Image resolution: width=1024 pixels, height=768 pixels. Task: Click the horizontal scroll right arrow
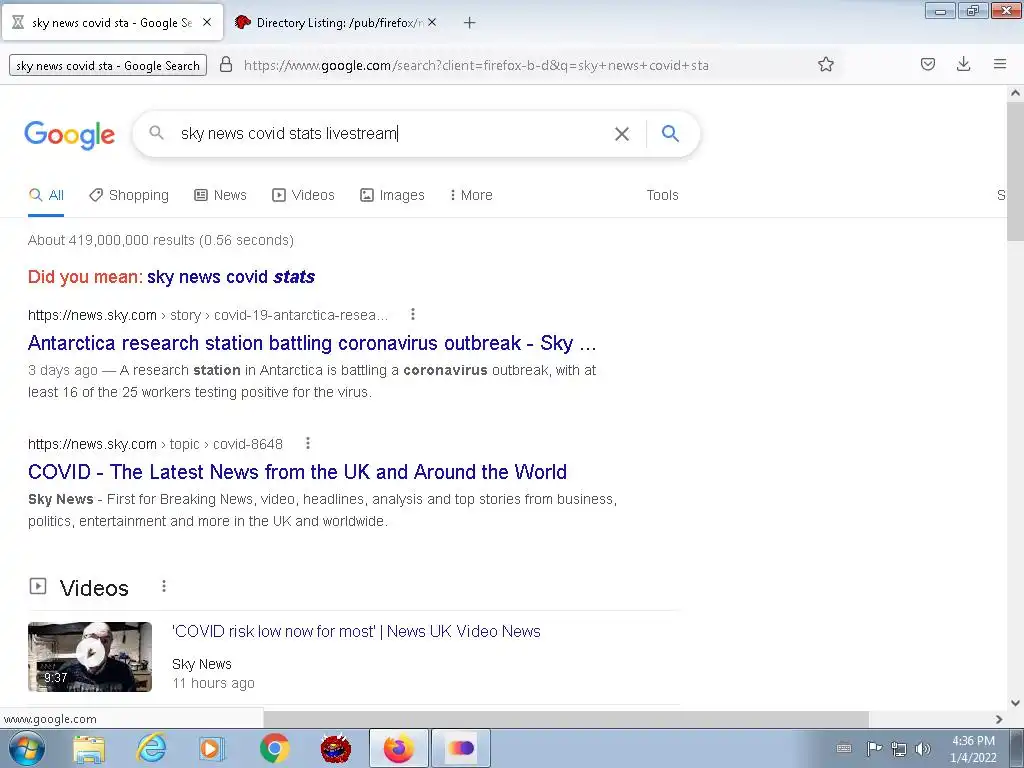click(x=999, y=719)
